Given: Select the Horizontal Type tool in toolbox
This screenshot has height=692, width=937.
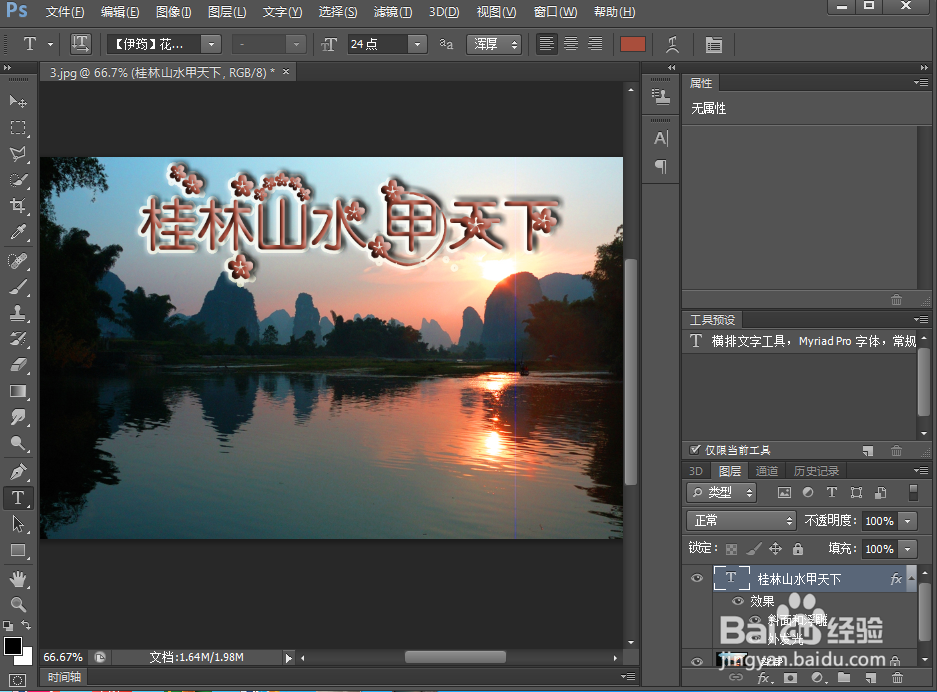Looking at the screenshot, I should pyautogui.click(x=18, y=498).
